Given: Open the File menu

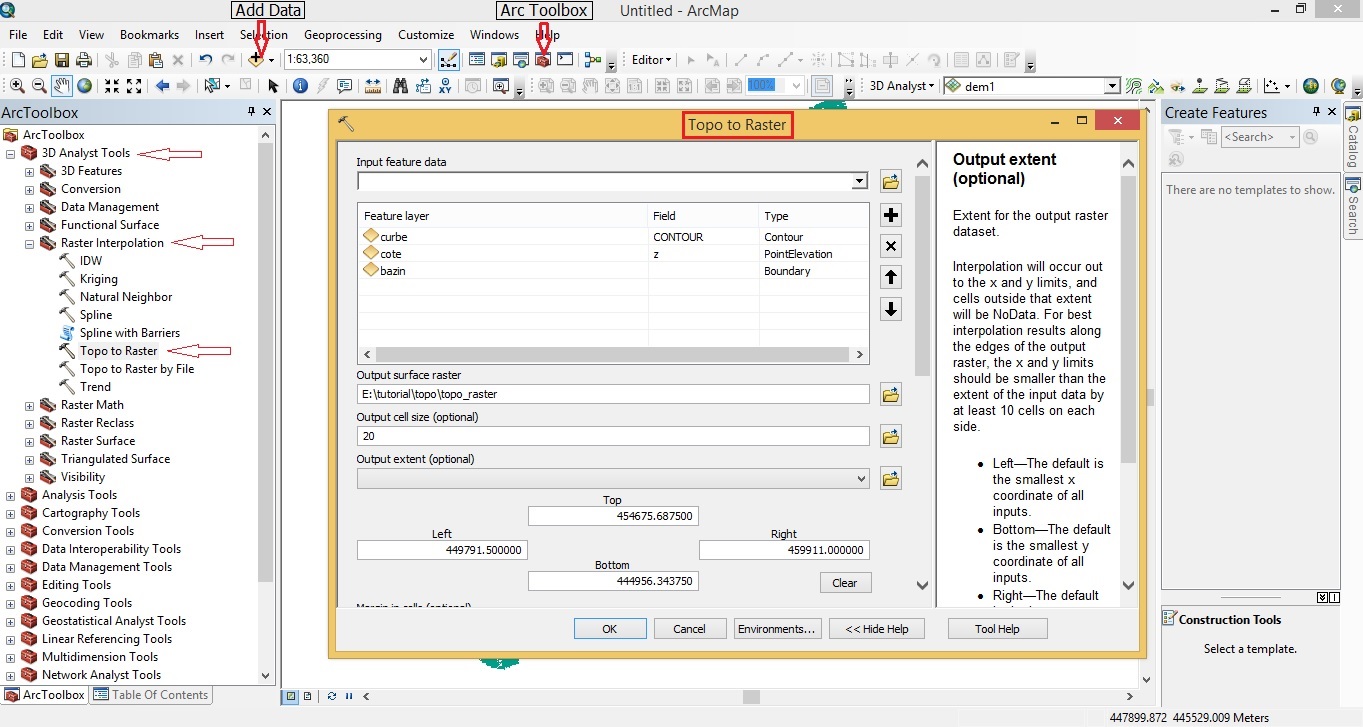Looking at the screenshot, I should coord(18,35).
